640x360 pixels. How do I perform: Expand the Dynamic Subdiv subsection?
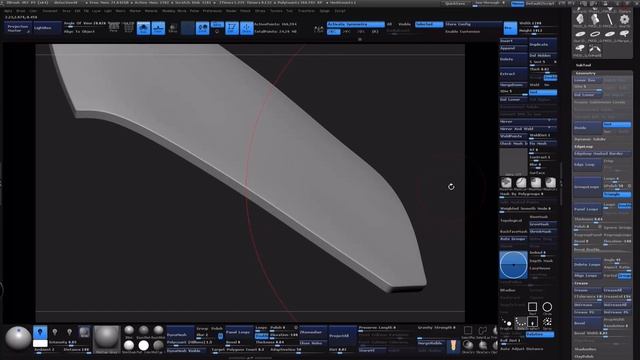tap(590, 139)
